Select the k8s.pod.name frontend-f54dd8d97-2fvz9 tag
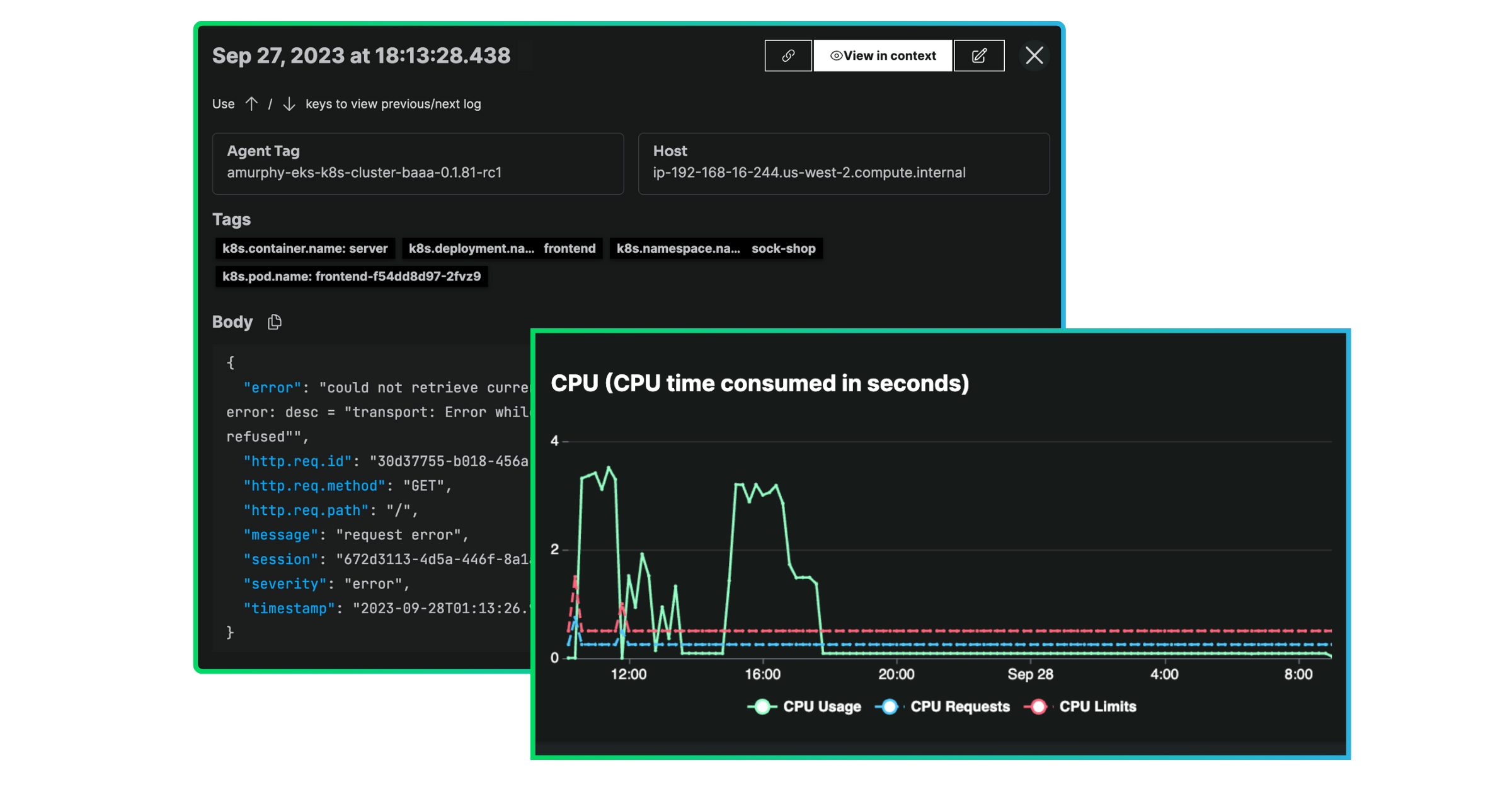The image size is (1512, 794). pyautogui.click(x=351, y=277)
